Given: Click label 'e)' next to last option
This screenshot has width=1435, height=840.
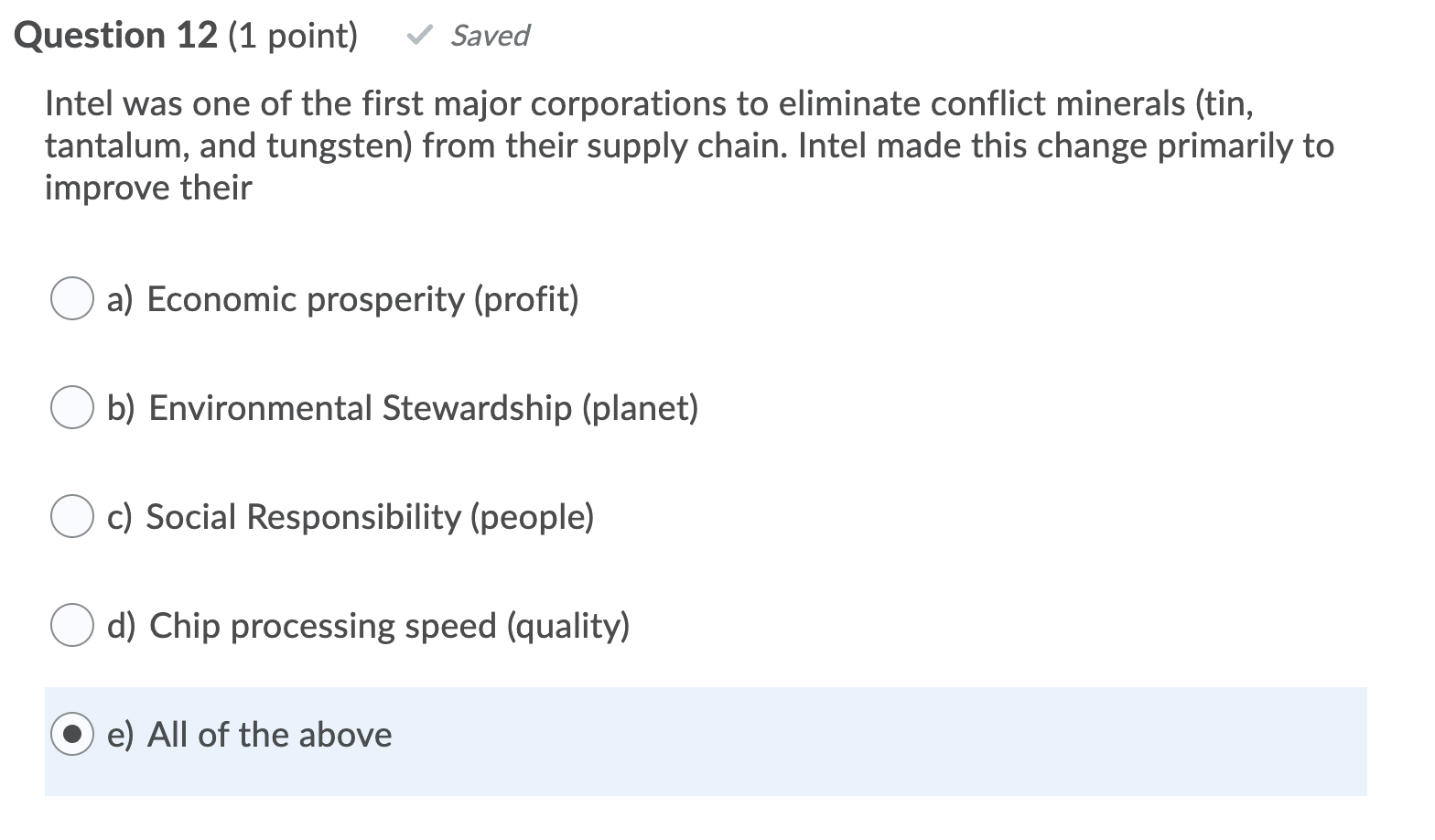Looking at the screenshot, I should coord(120,734).
